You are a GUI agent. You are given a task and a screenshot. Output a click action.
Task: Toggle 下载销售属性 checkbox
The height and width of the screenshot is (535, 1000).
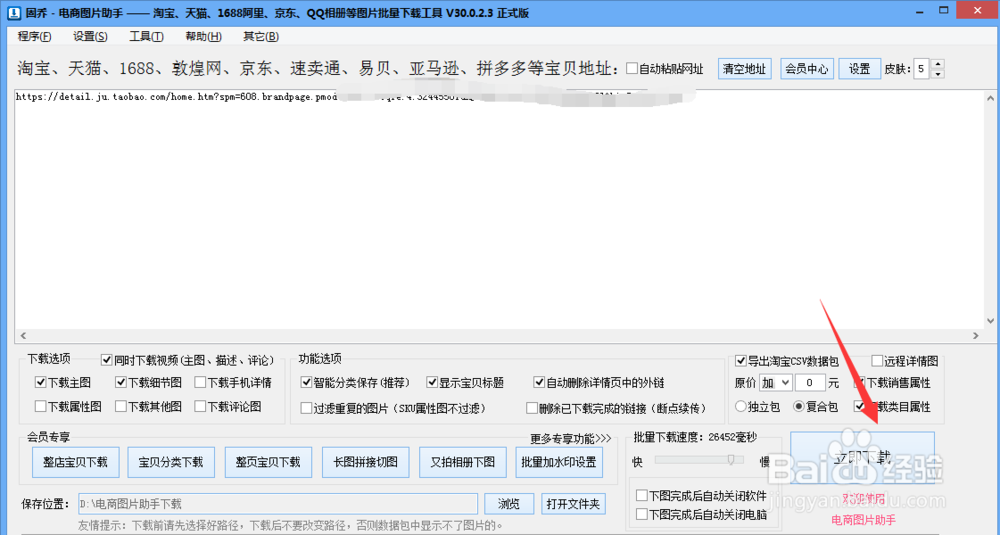point(860,383)
